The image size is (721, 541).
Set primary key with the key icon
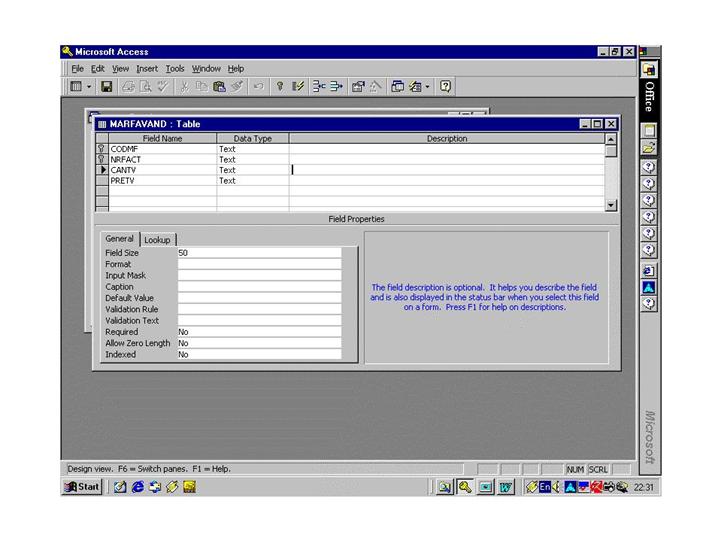[280, 86]
